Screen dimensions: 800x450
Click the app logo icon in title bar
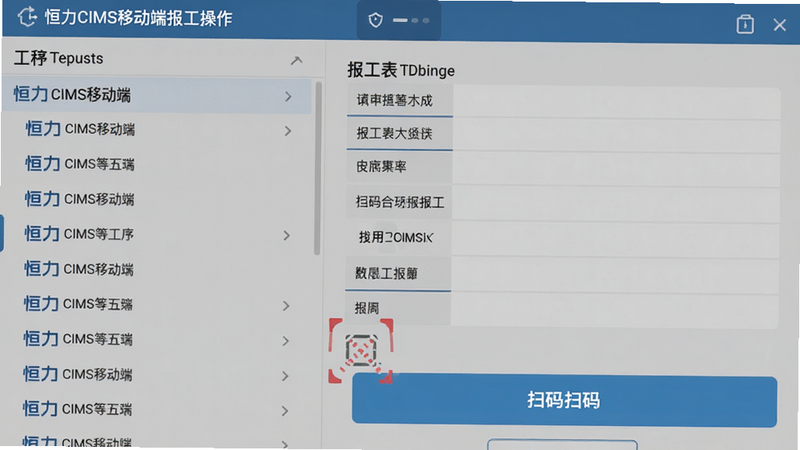(27, 17)
